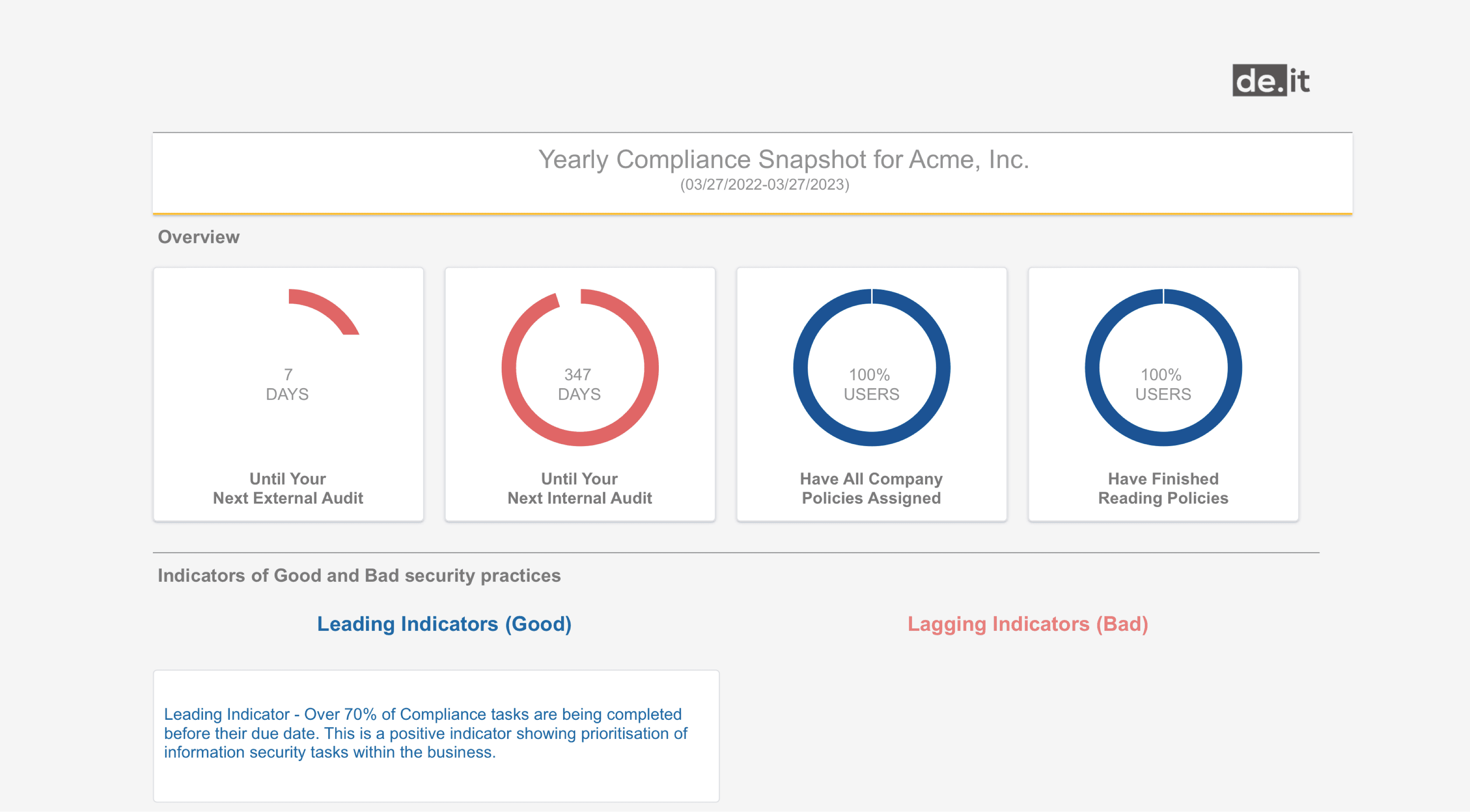
Task: Select the Have All Company Policies Assigned label
Action: (871, 488)
